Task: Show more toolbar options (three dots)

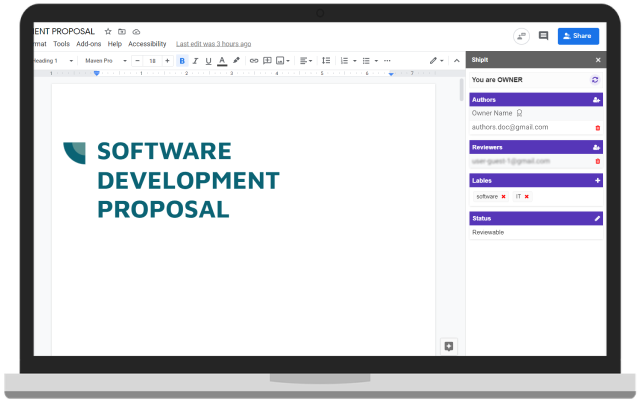Action: click(387, 60)
